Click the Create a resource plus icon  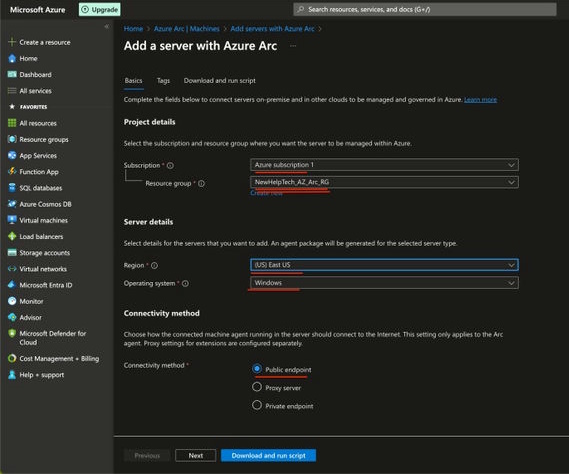pyautogui.click(x=12, y=42)
